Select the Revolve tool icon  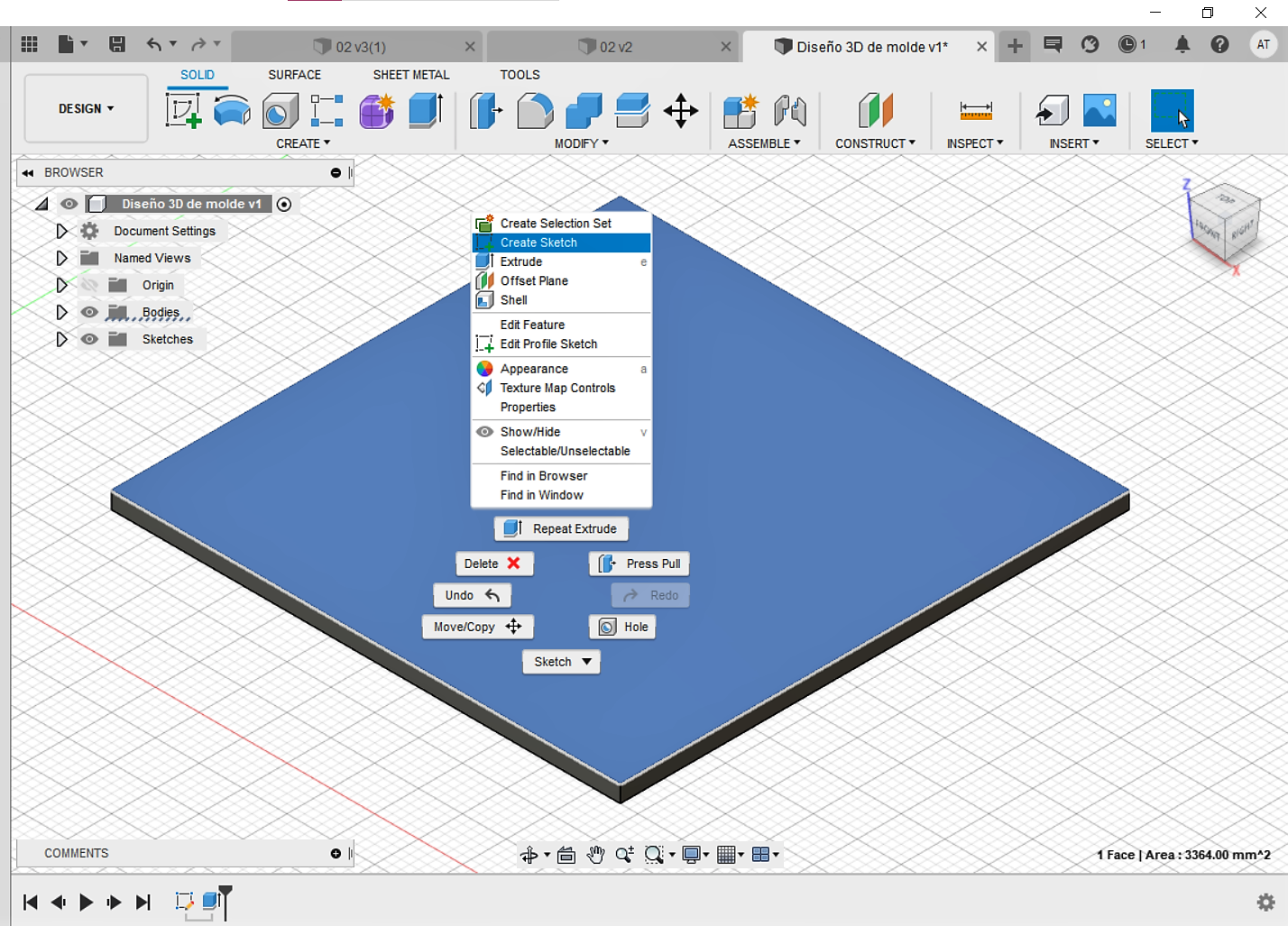(232, 111)
